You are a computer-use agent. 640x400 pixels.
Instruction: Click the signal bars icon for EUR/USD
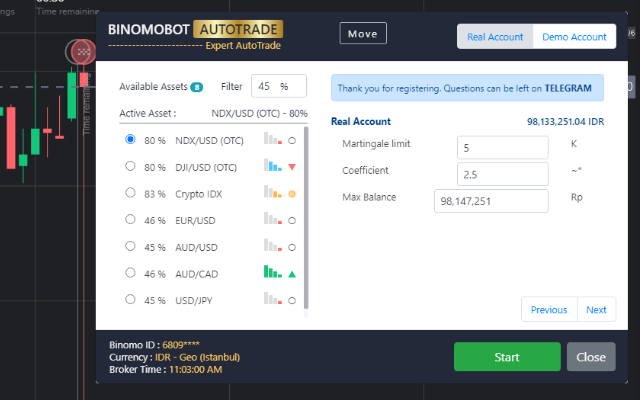click(x=273, y=218)
